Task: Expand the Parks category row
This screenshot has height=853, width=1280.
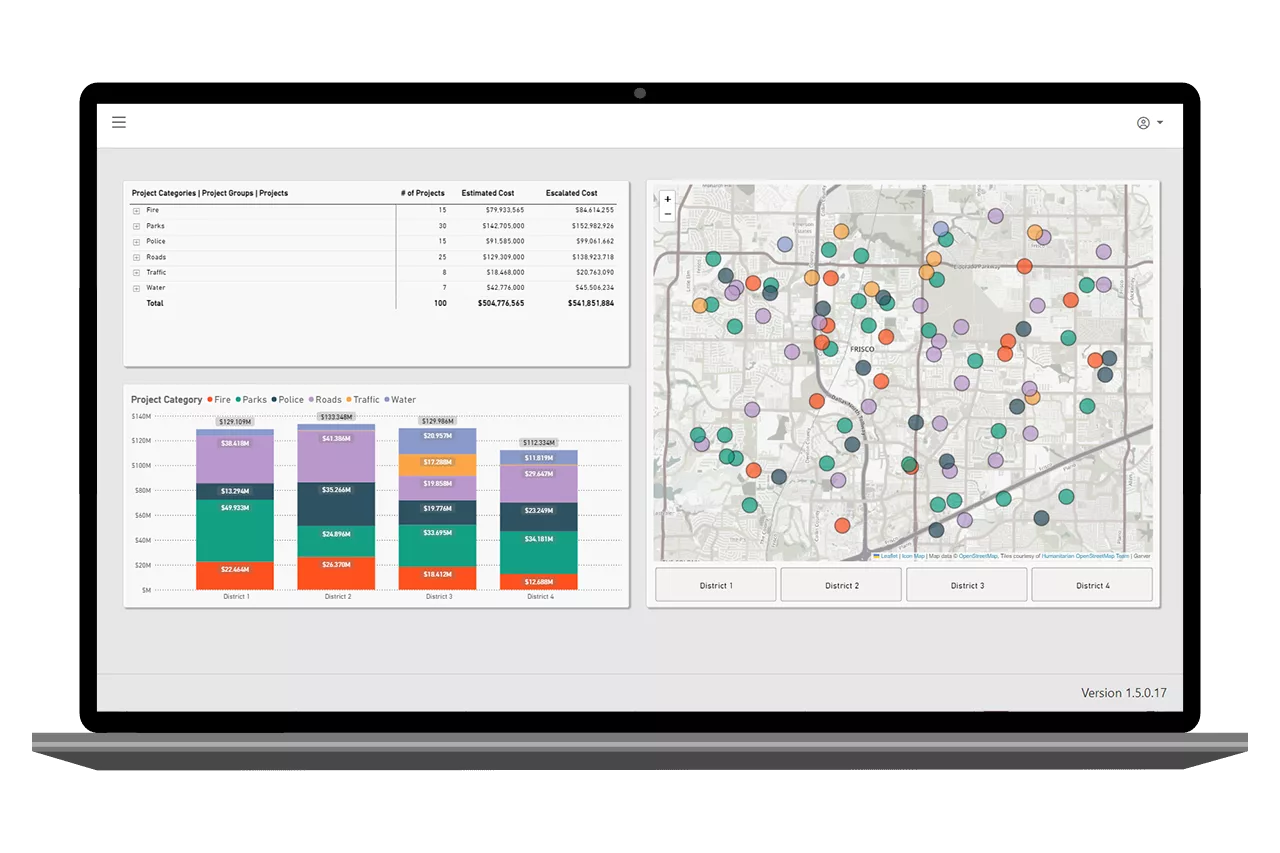Action: [x=136, y=226]
